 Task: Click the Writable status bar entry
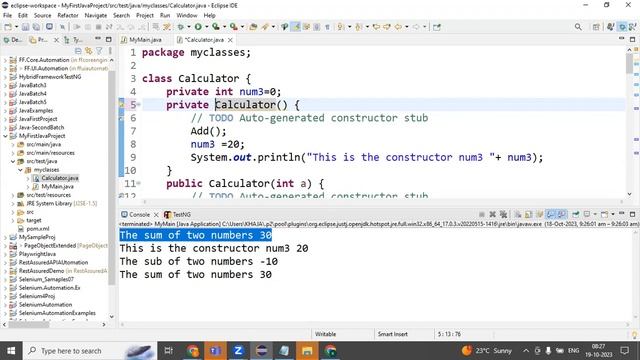click(325, 334)
